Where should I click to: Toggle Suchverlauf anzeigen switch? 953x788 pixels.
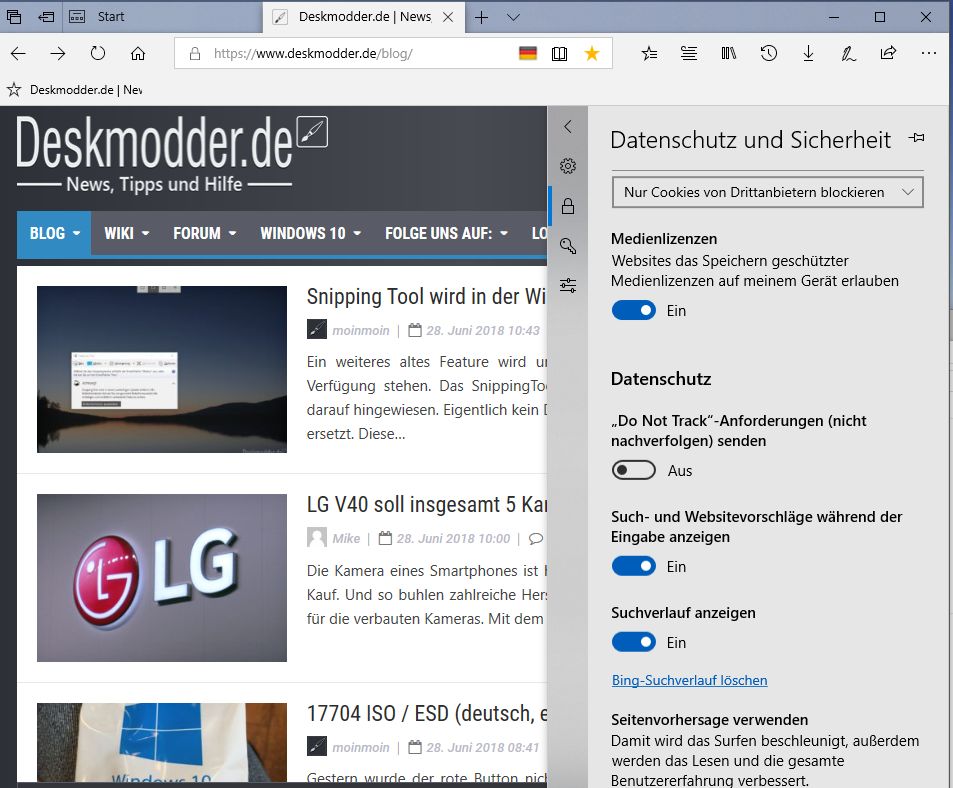634,642
